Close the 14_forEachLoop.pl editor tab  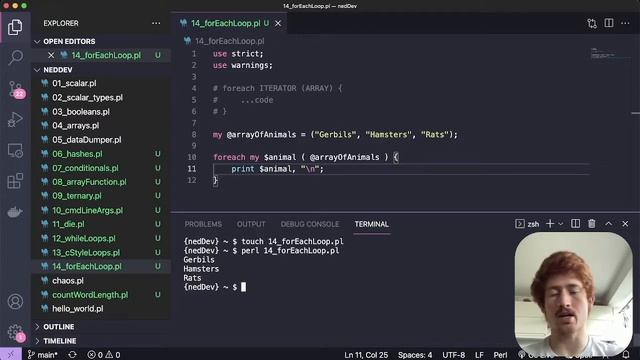click(278, 23)
